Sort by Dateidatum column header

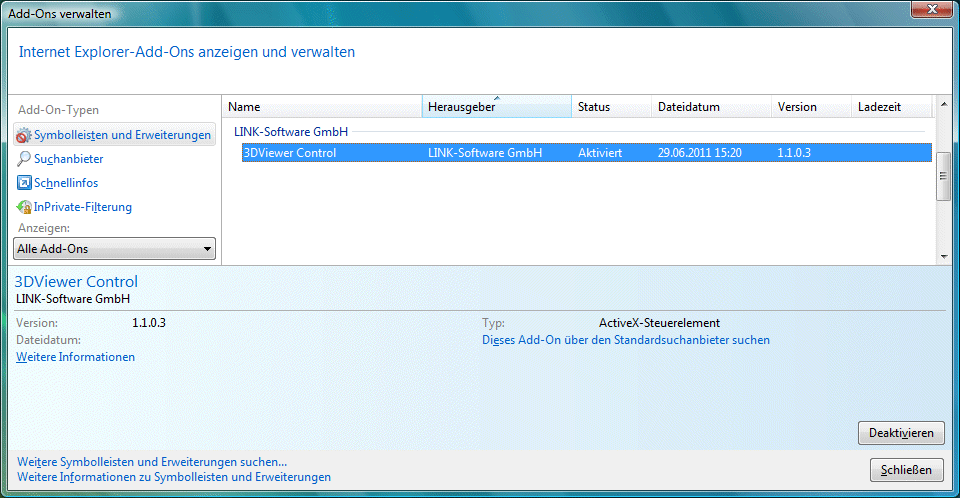click(x=710, y=107)
